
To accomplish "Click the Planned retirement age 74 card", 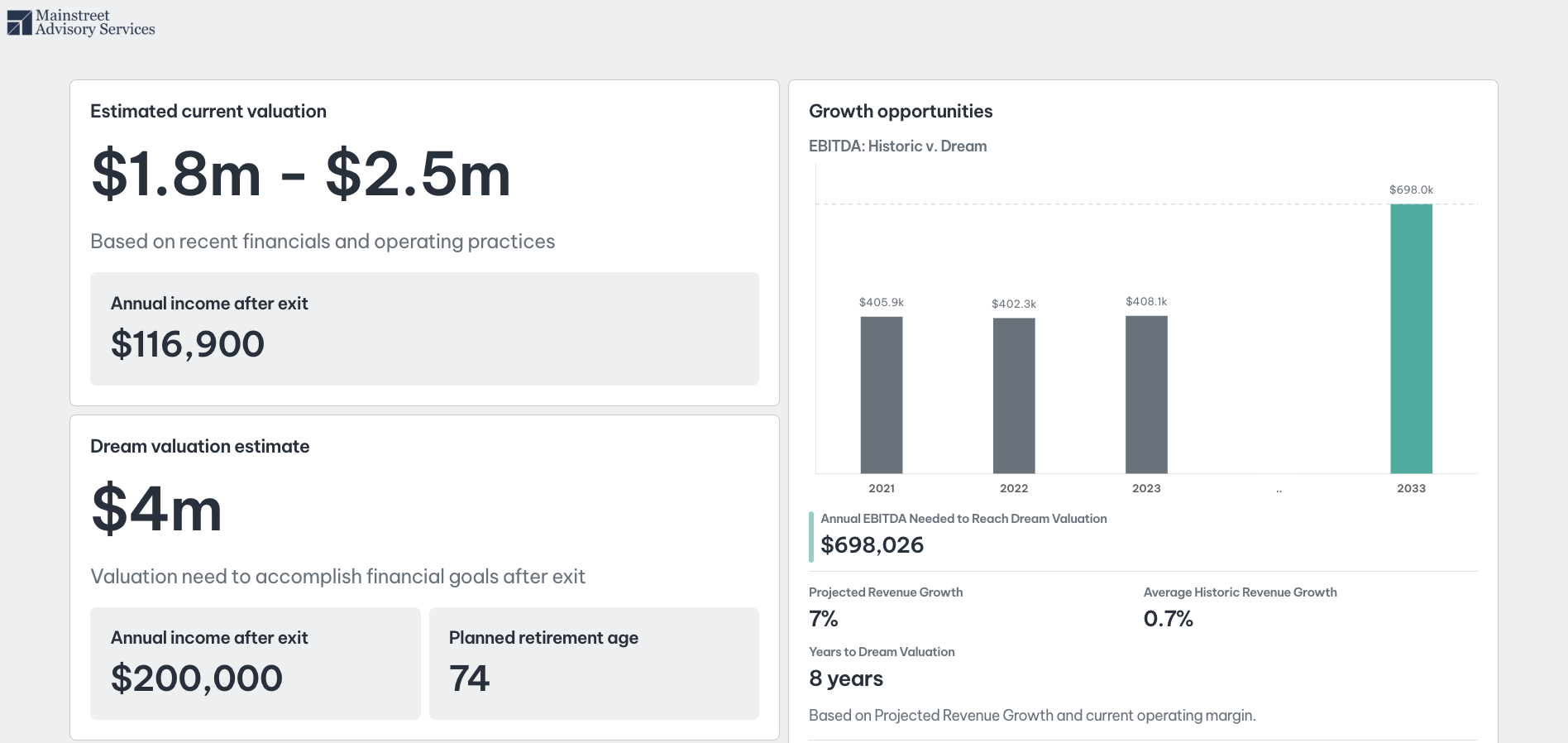I will (593, 663).
